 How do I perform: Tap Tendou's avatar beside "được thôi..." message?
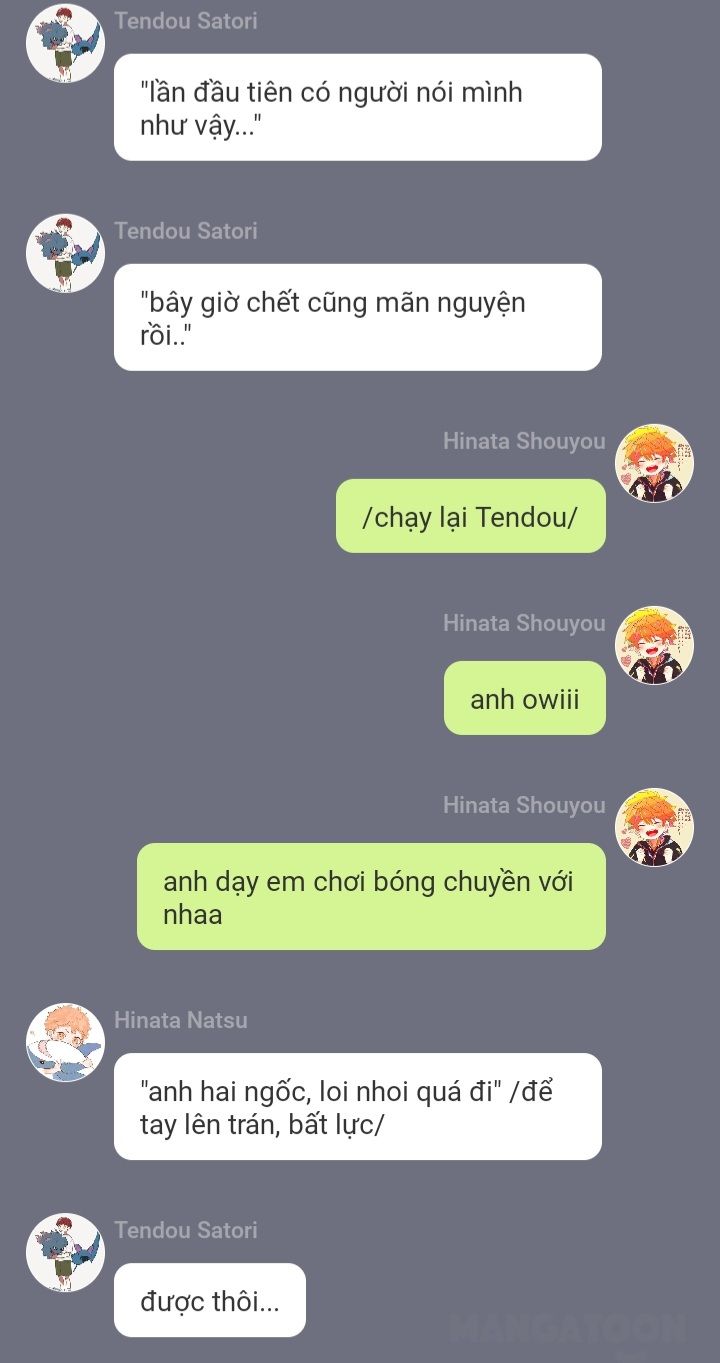(x=65, y=1253)
